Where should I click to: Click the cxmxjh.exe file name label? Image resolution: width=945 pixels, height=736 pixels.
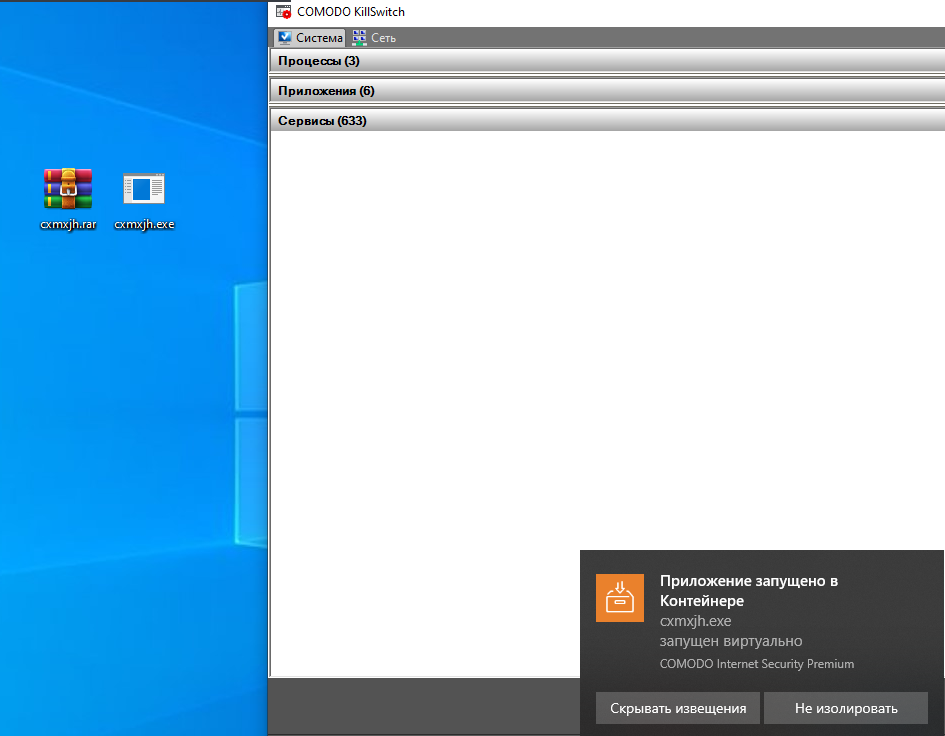(144, 224)
